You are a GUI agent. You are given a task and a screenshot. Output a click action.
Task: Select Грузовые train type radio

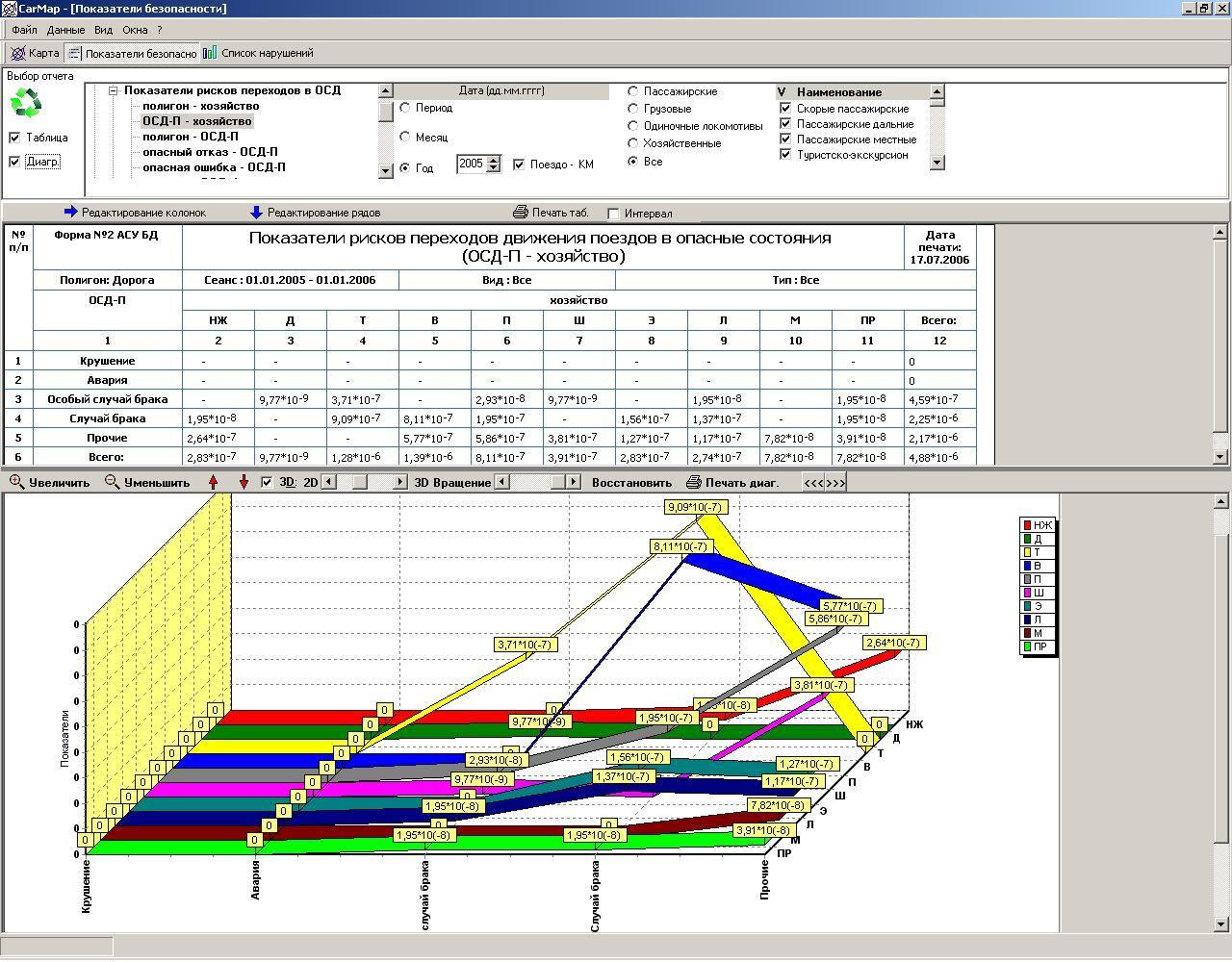(x=633, y=109)
